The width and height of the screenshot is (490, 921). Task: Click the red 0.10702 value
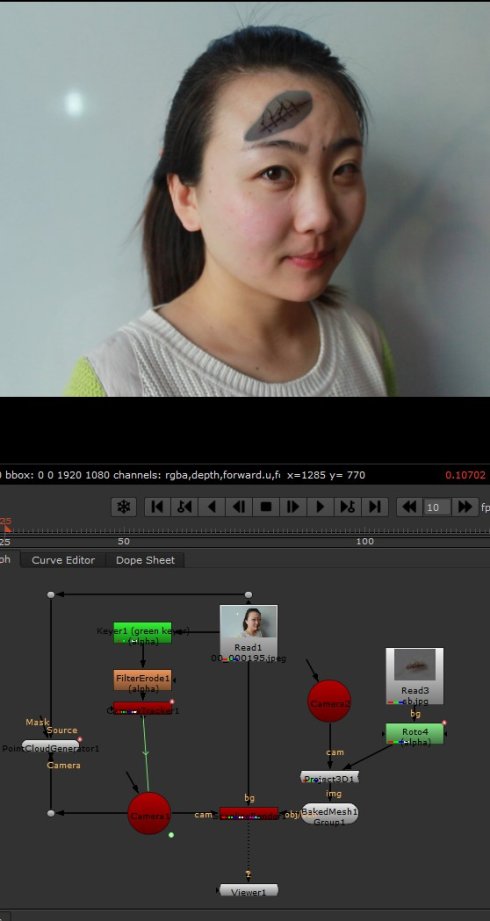tap(465, 475)
